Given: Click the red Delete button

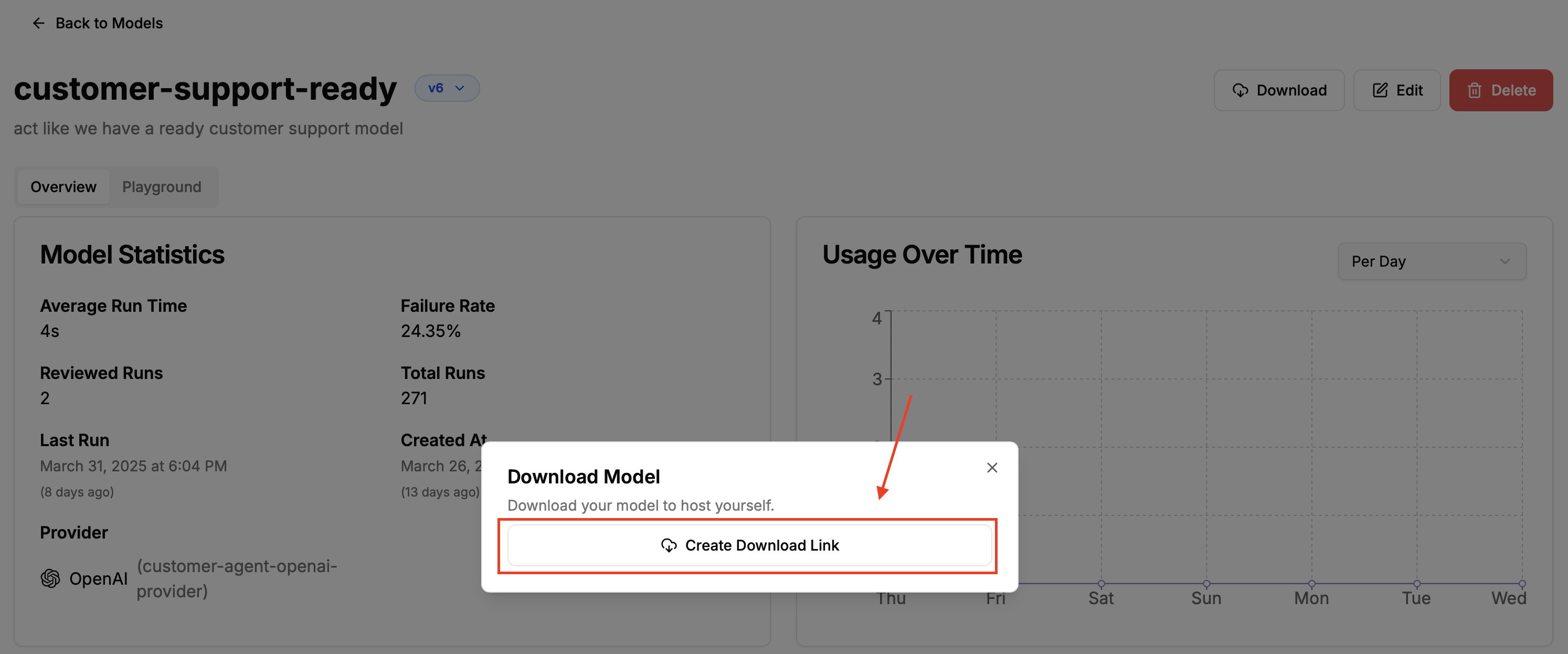Looking at the screenshot, I should [x=1500, y=90].
